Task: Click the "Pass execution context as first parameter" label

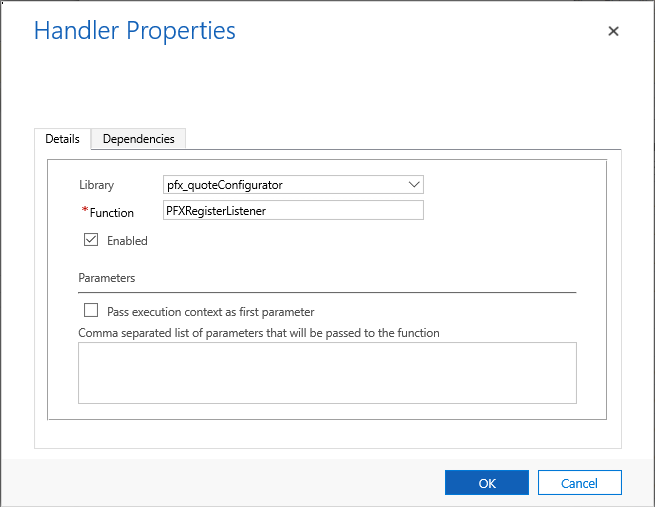Action: pos(210,312)
